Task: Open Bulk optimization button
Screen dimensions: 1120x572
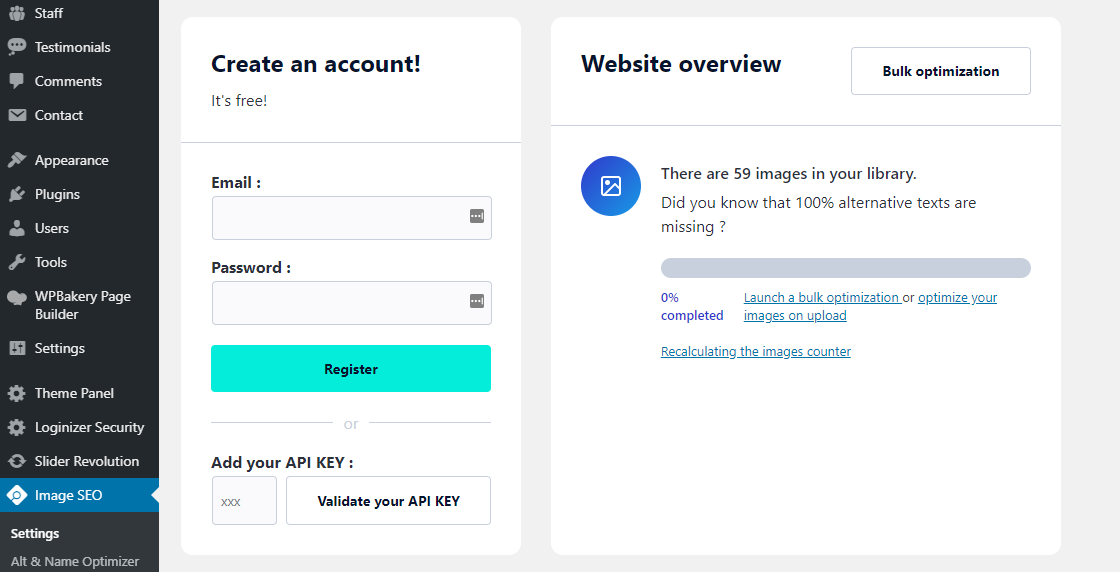Action: pyautogui.click(x=940, y=71)
